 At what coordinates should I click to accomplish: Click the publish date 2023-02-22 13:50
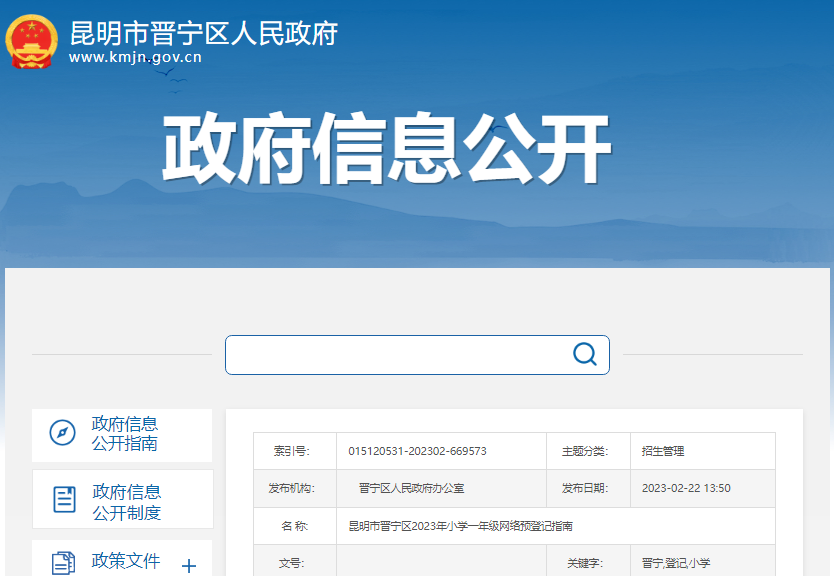686,488
